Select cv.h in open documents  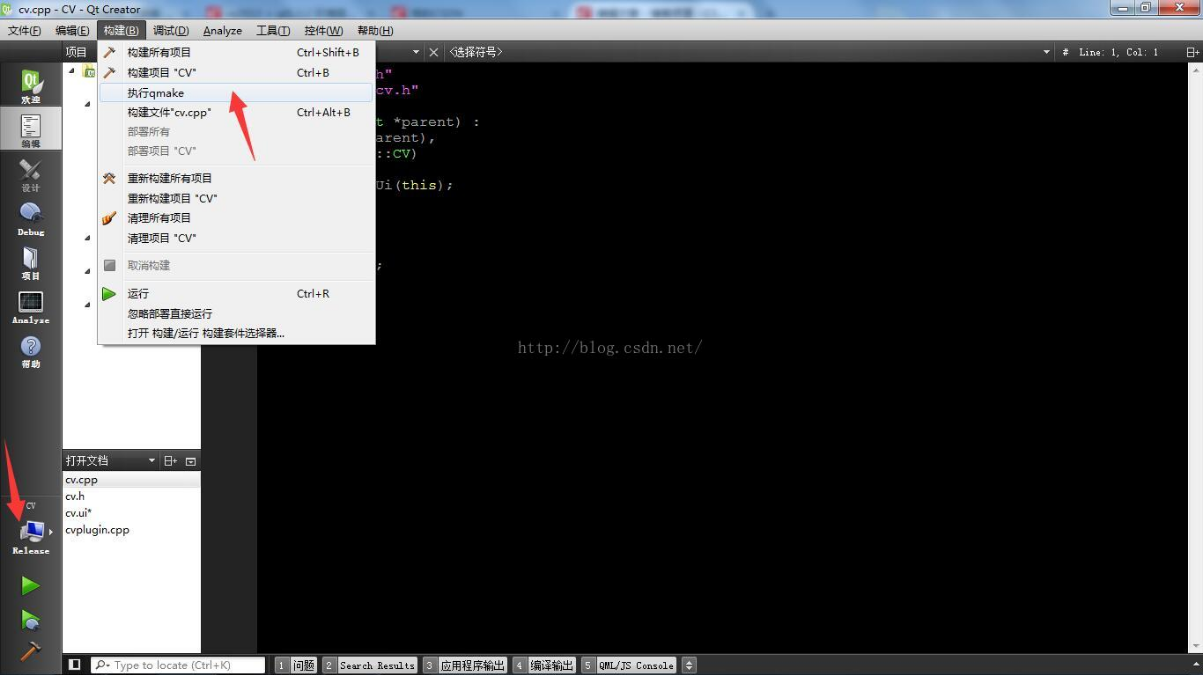(131, 496)
